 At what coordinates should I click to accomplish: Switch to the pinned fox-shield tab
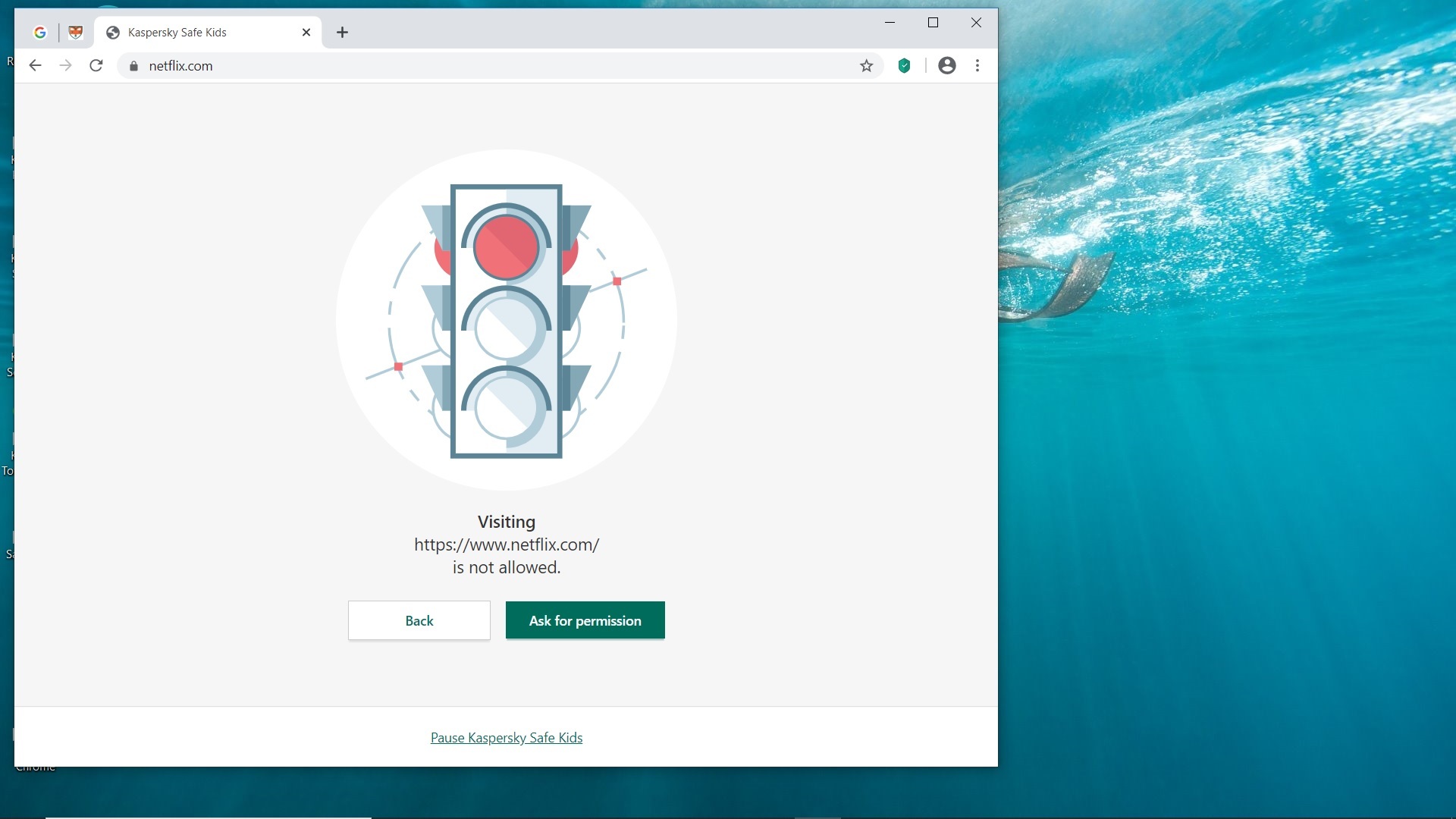pyautogui.click(x=75, y=32)
